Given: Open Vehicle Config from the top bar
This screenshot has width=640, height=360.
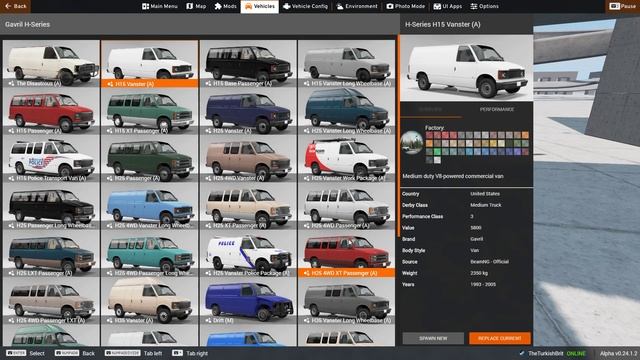Looking at the screenshot, I should 305,6.
